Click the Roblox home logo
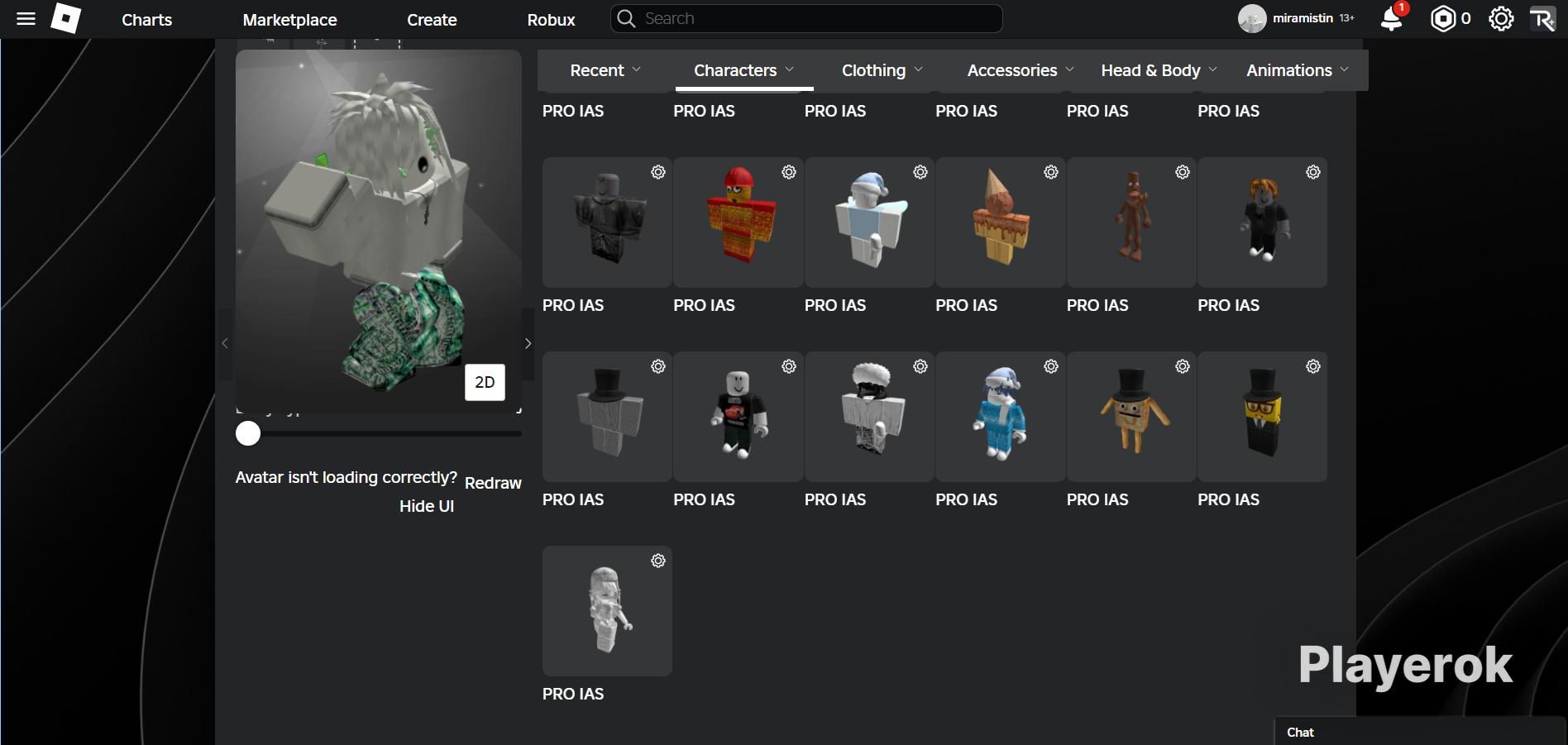Viewport: 1568px width, 745px height. [x=66, y=18]
